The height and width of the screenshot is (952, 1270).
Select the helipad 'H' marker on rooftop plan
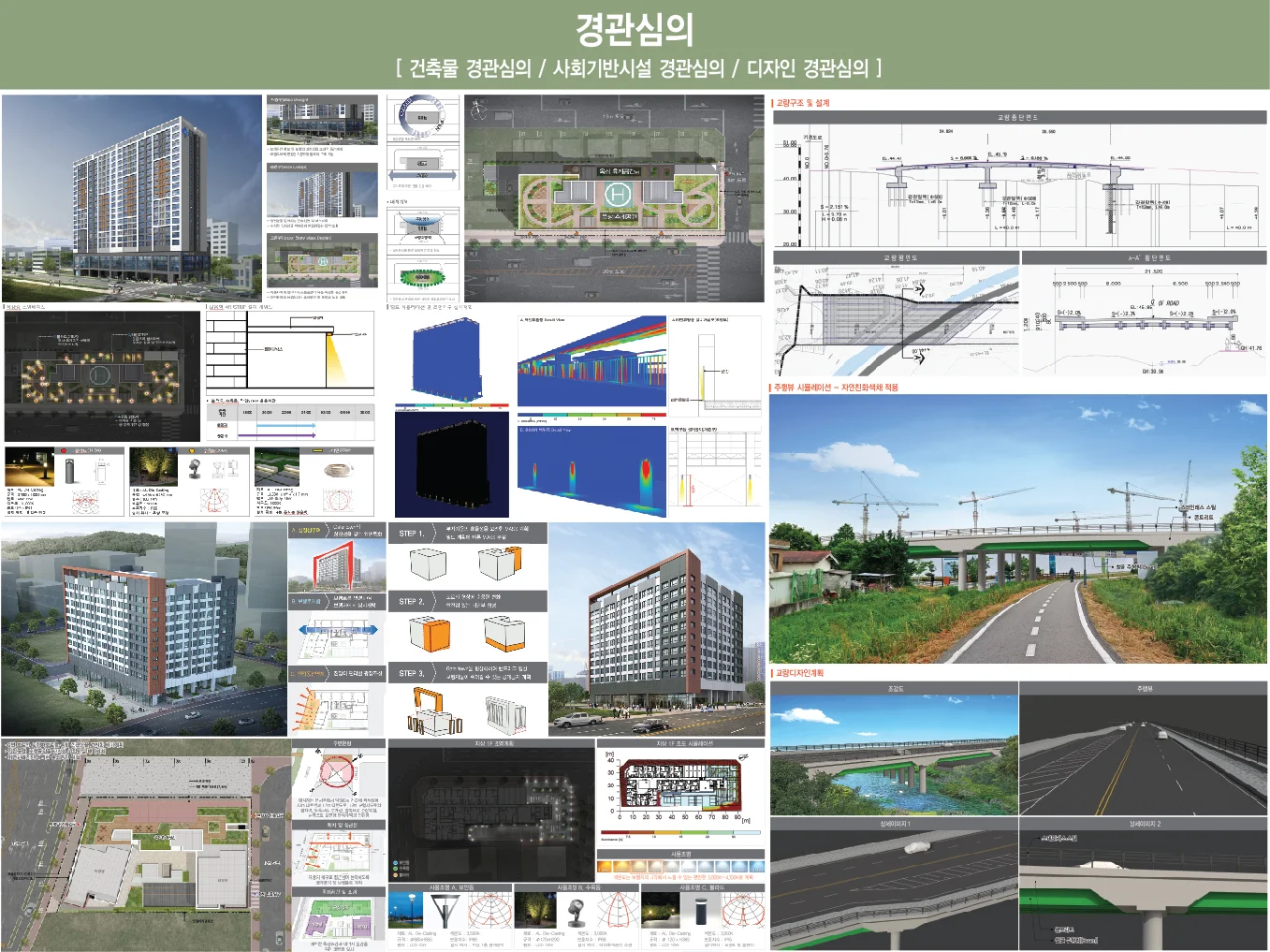pyautogui.click(x=618, y=197)
